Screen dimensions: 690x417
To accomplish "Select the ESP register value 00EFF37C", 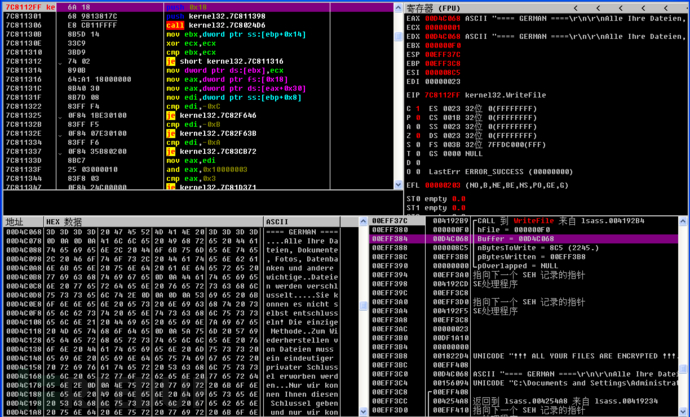I will click(x=443, y=55).
